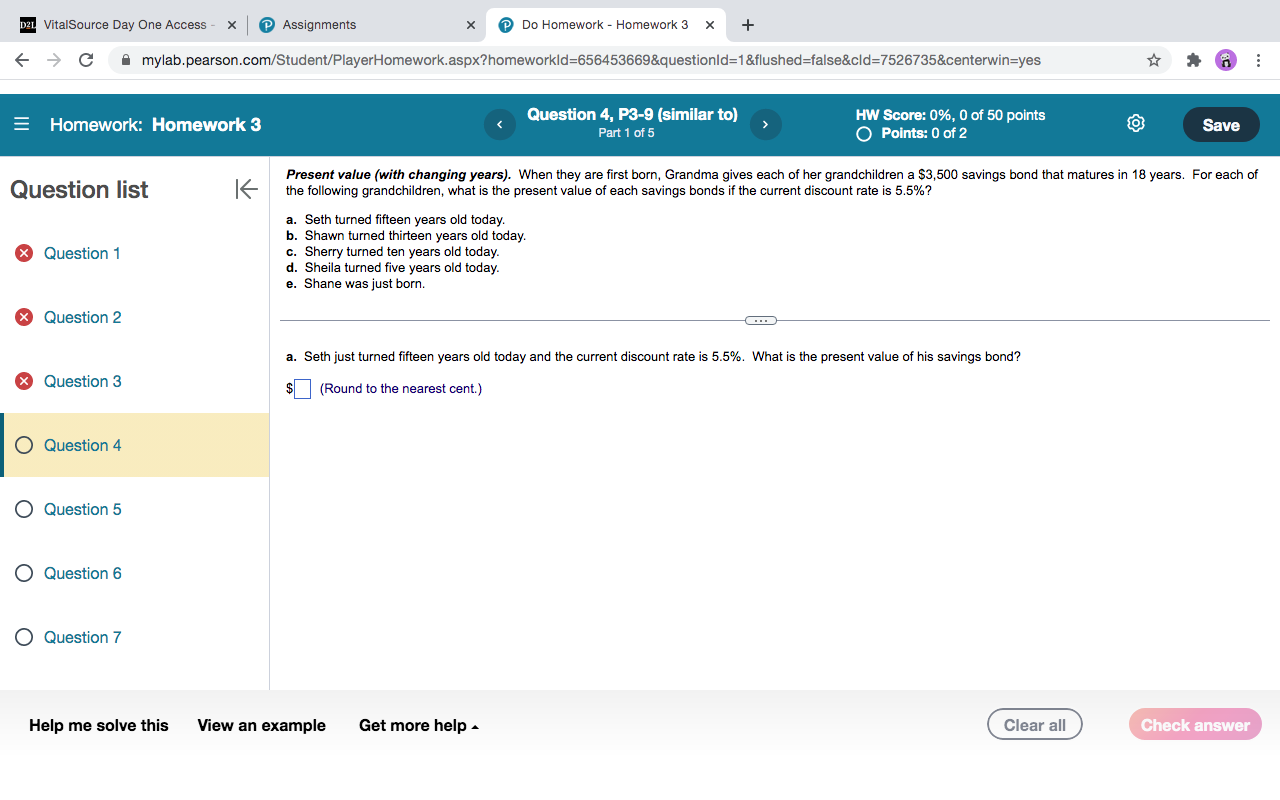This screenshot has height=800, width=1280.
Task: Click Clear all to reset answers
Action: coord(1034,724)
